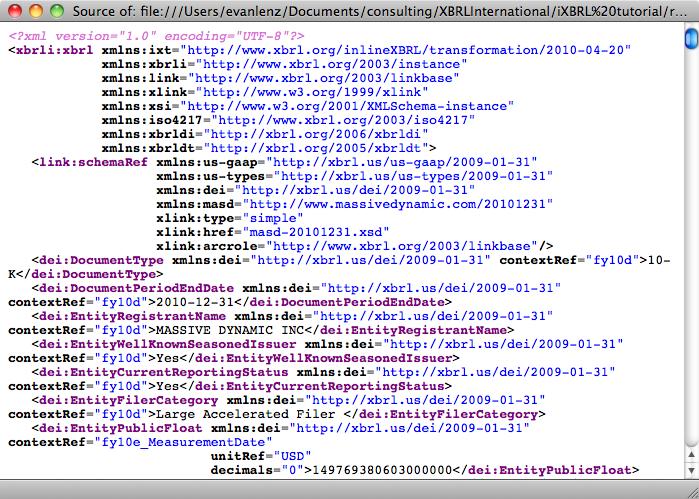Viewport: 699px width, 499px height.
Task: Click the linkbase URL after xmlns:link
Action: pos(324,78)
